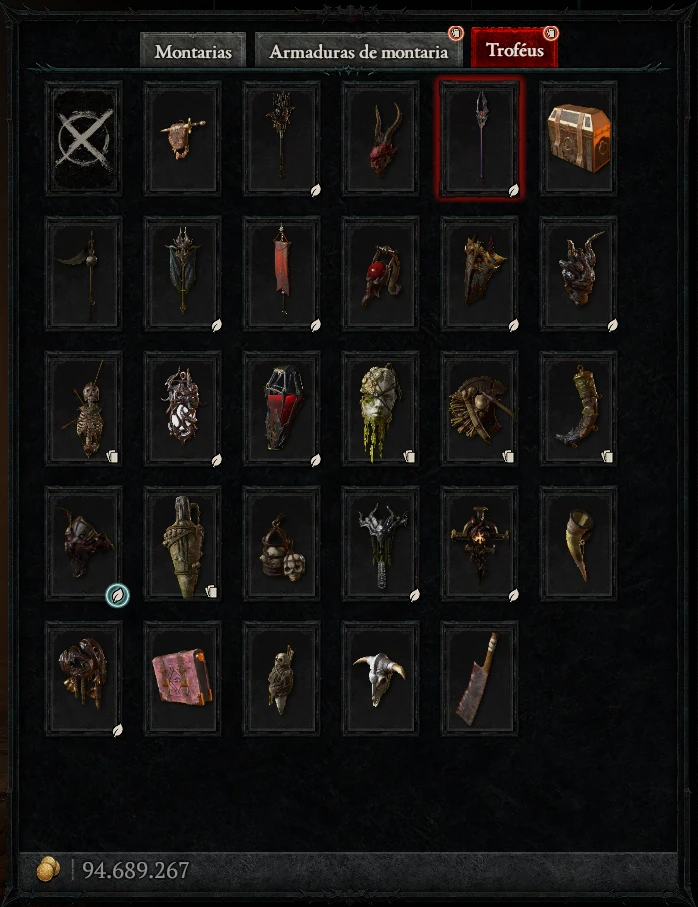Select the Troféus tab

pyautogui.click(x=515, y=49)
